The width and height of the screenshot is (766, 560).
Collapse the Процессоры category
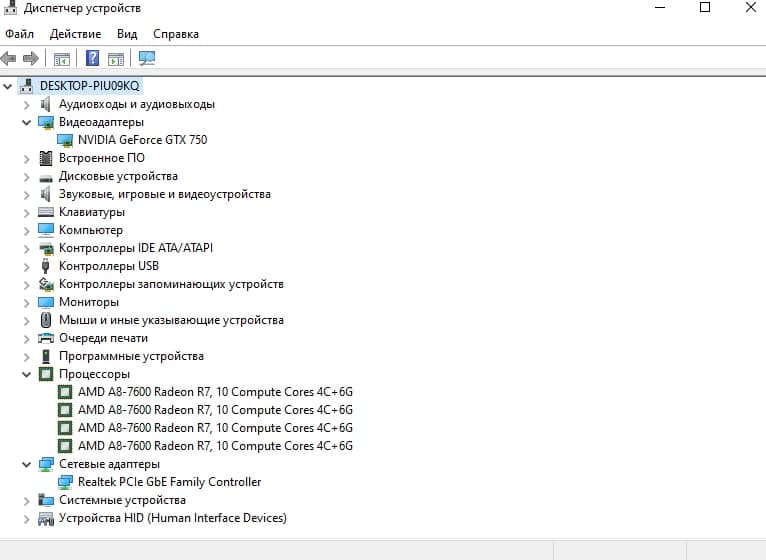[26, 374]
